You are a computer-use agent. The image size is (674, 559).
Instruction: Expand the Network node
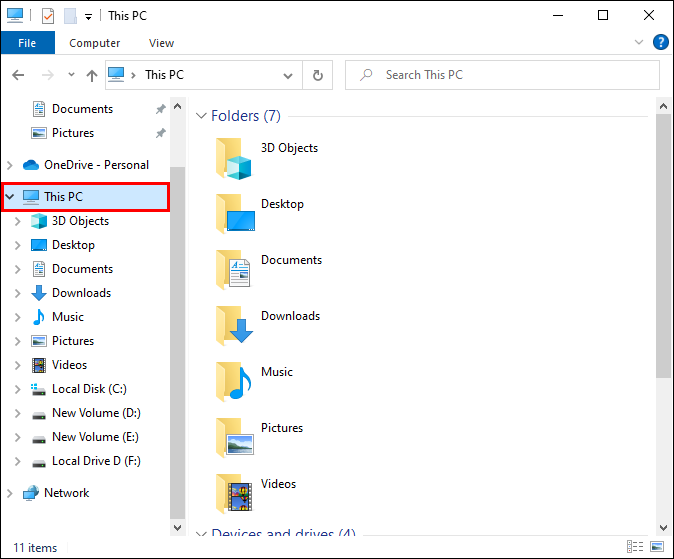click(10, 494)
